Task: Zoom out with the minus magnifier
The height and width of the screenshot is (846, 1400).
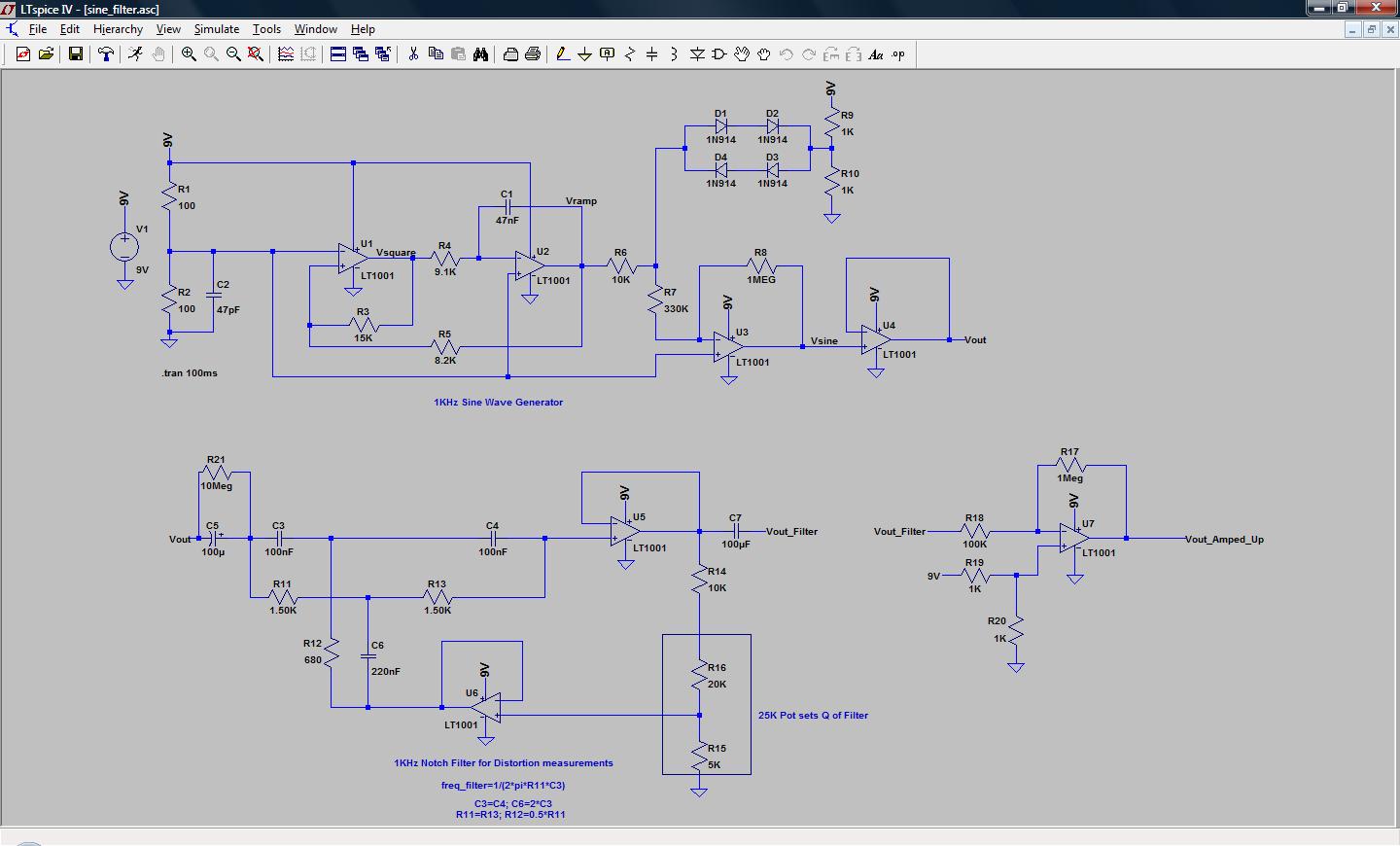Action: click(x=233, y=54)
